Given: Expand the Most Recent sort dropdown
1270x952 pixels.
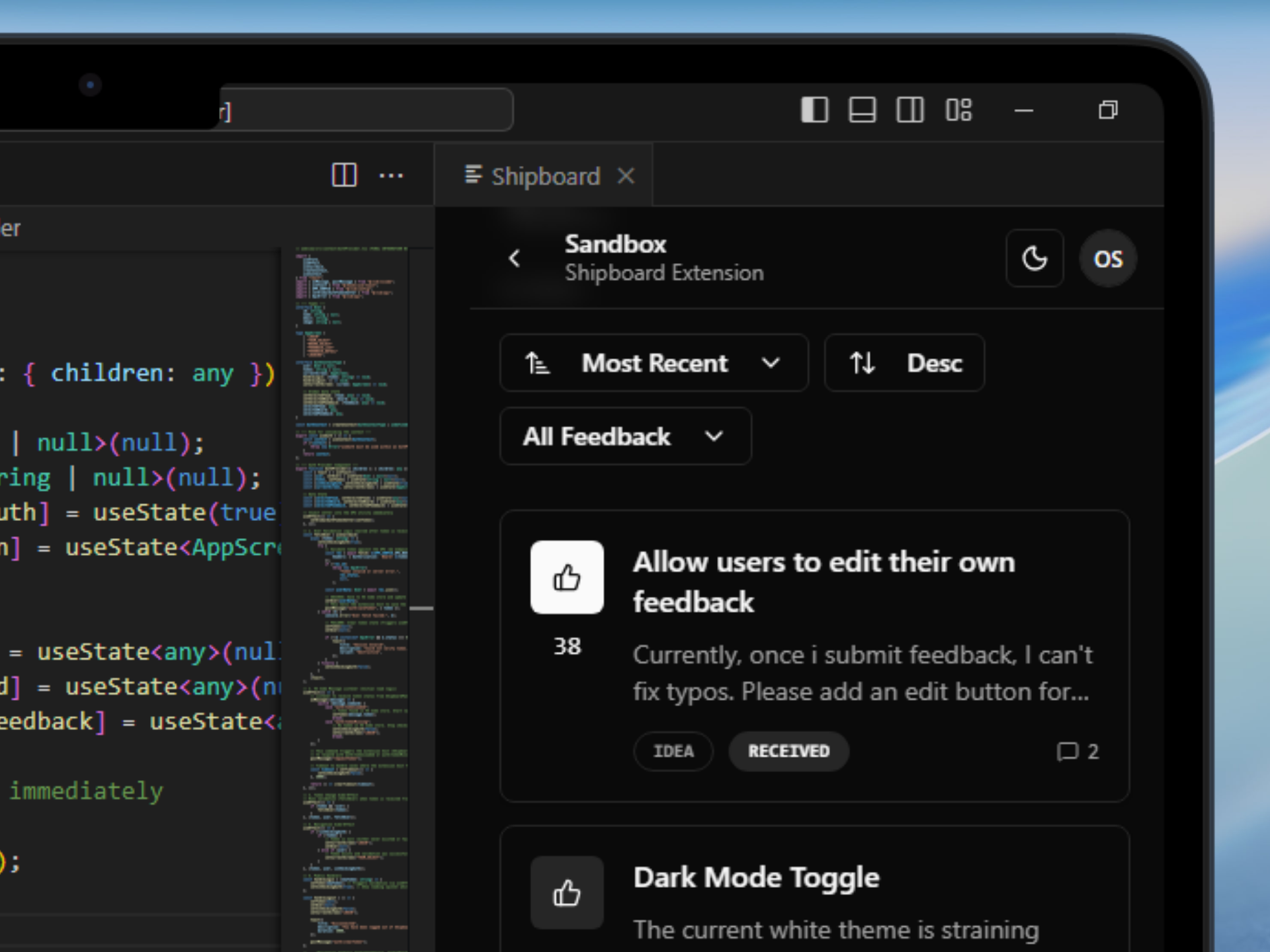Looking at the screenshot, I should [x=654, y=363].
